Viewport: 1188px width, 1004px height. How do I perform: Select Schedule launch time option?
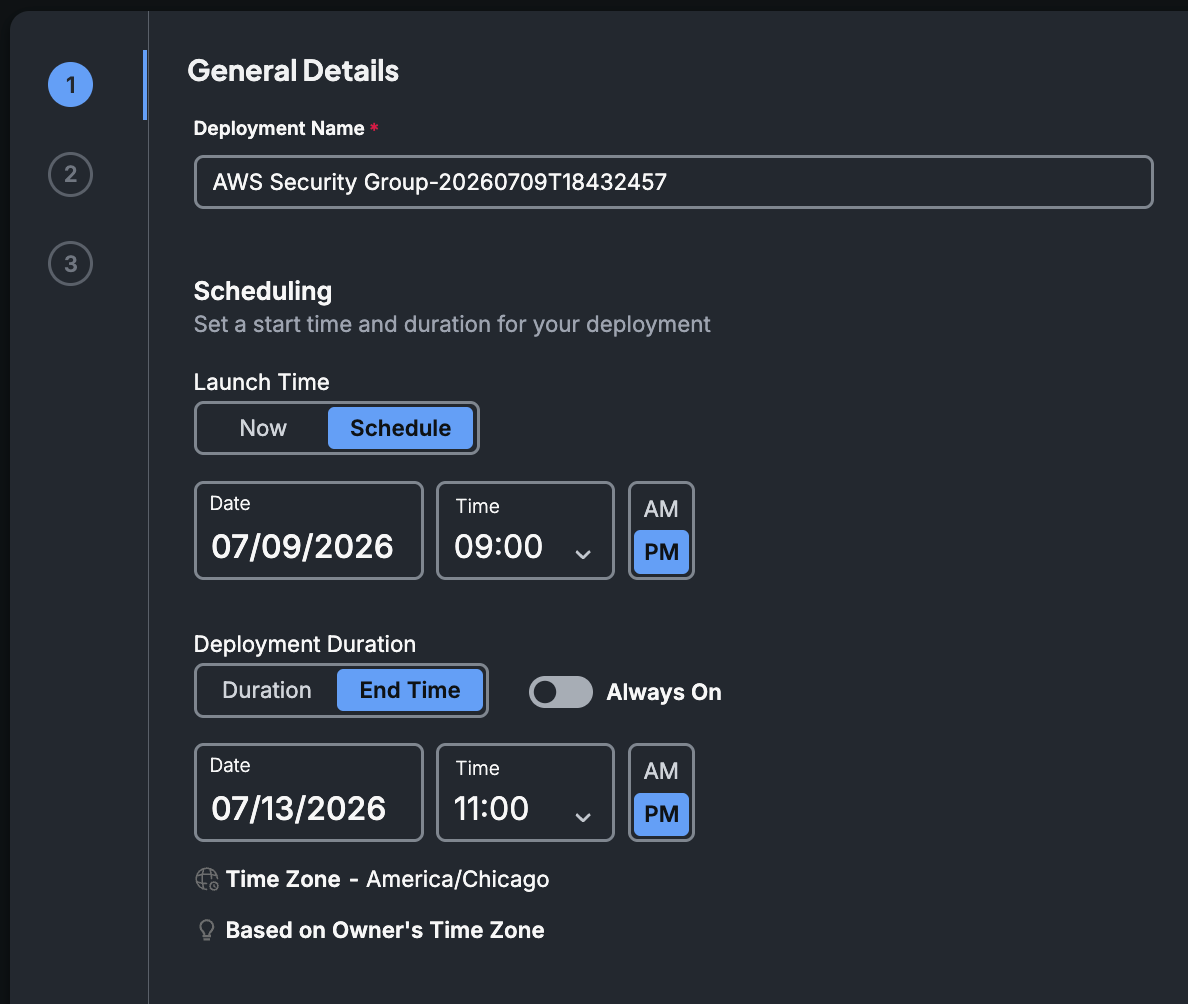pos(400,428)
